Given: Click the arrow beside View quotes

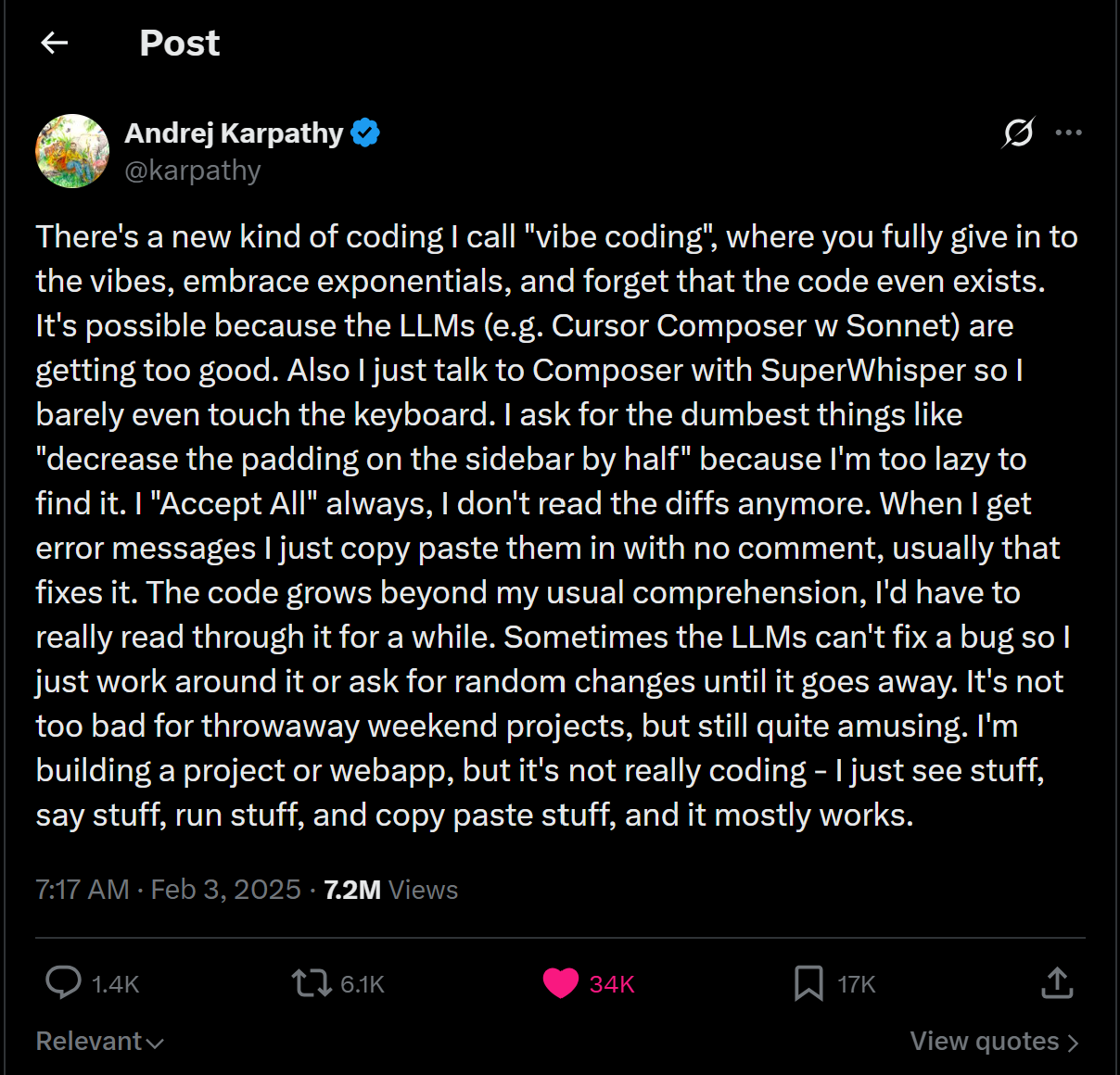Looking at the screenshot, I should click(x=1073, y=1043).
